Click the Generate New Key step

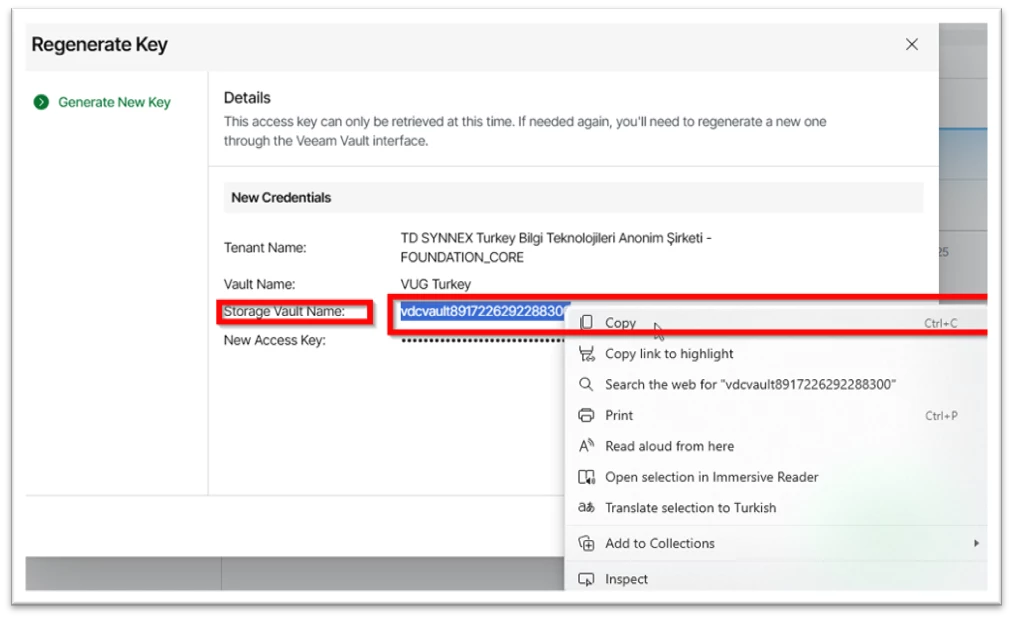[114, 102]
